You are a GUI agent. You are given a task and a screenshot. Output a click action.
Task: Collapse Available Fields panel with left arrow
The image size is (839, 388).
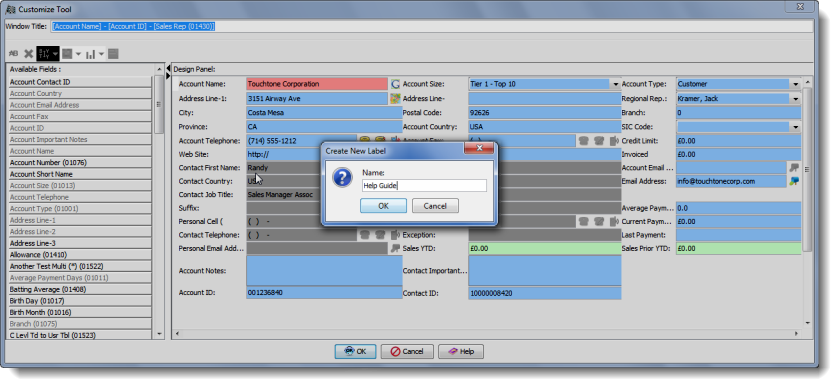(168, 69)
